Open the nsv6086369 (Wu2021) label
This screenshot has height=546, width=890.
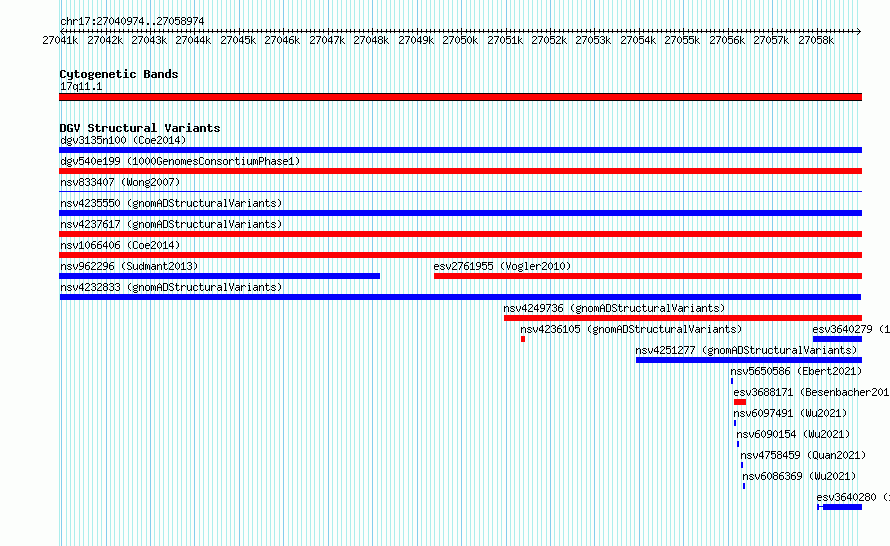click(x=799, y=476)
